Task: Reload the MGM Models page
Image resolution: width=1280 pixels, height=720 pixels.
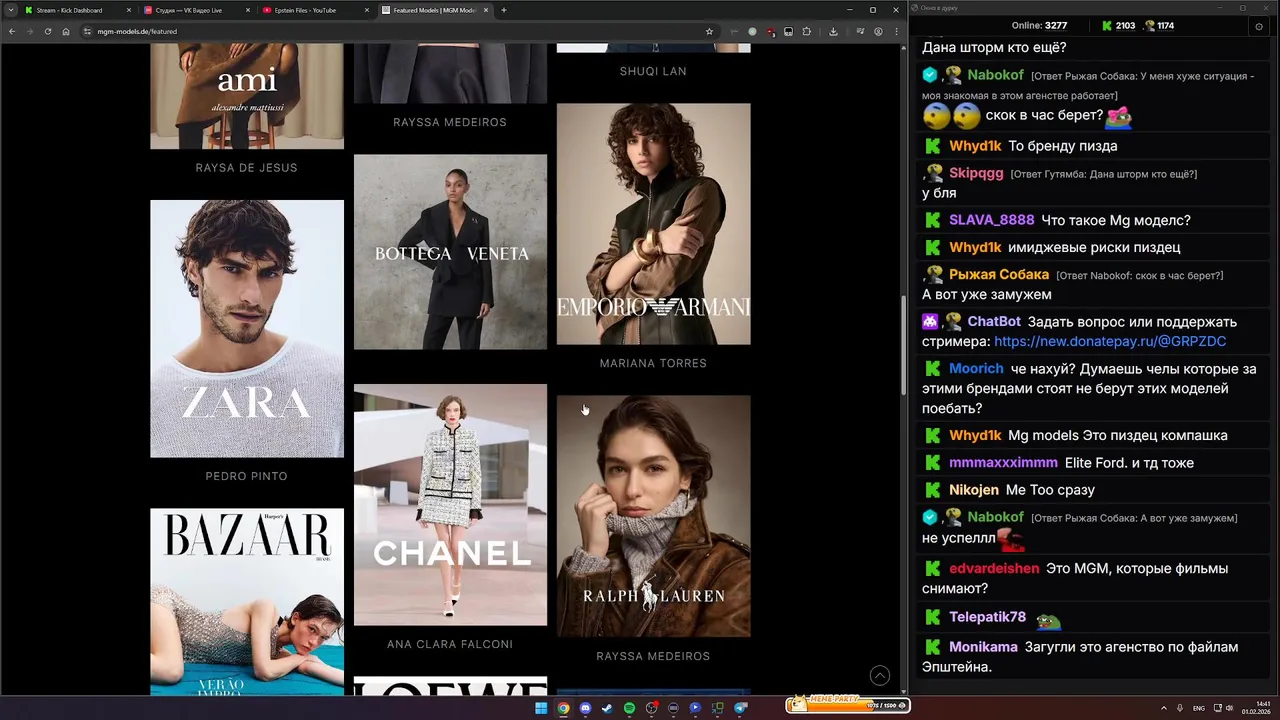Action: tap(47, 31)
